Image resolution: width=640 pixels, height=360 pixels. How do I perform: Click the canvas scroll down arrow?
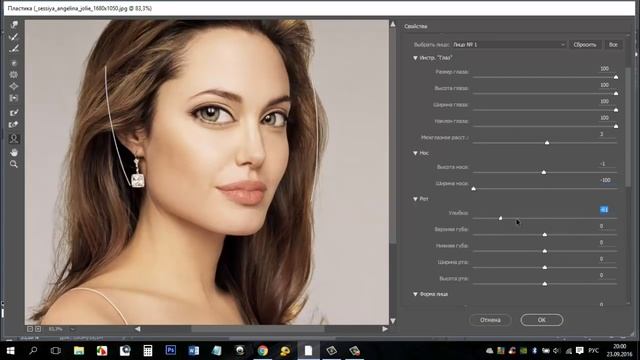pos(393,321)
